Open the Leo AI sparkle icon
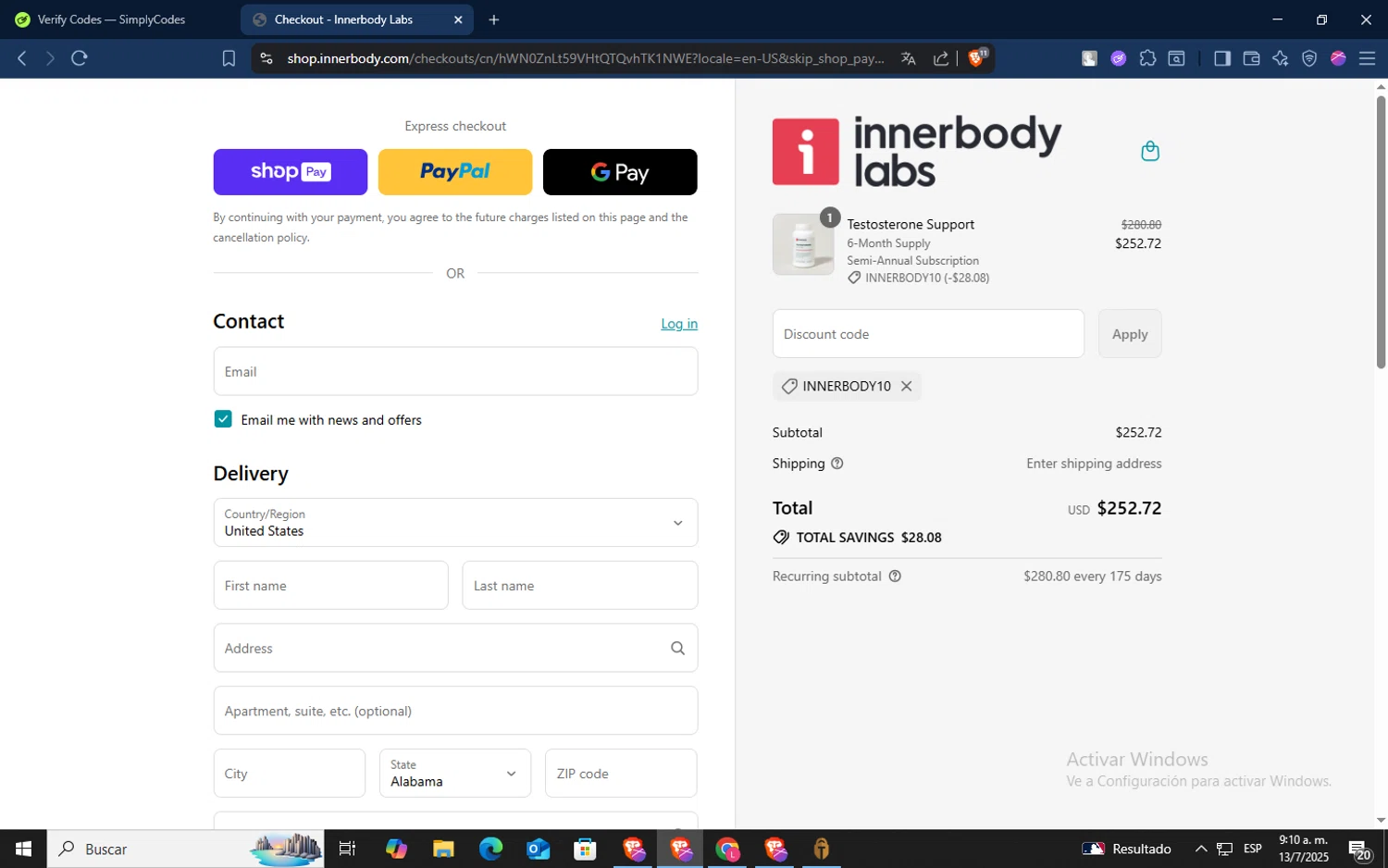The width and height of the screenshot is (1388, 868). (1281, 58)
